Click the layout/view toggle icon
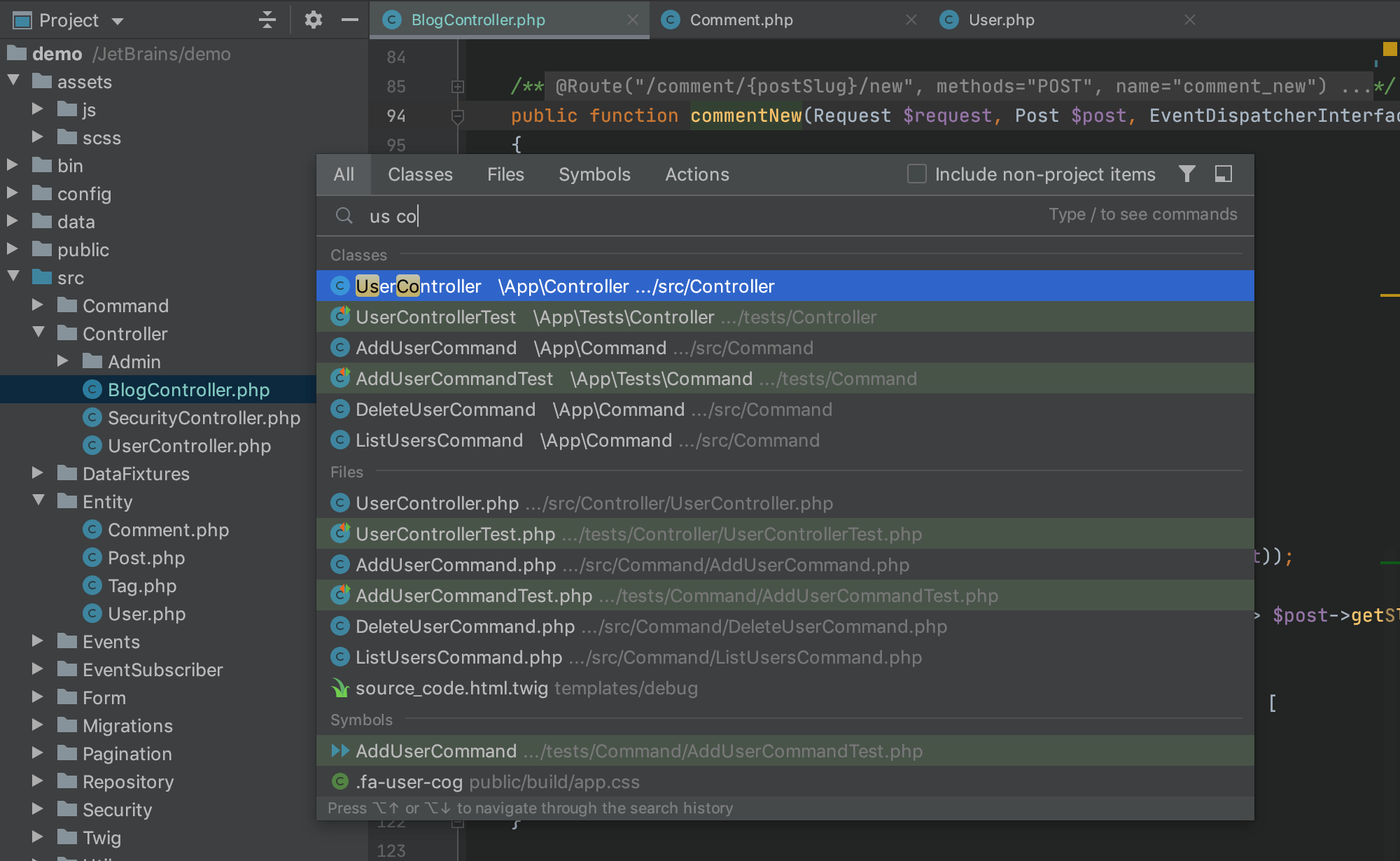Viewport: 1400px width, 861px height. [x=1224, y=174]
